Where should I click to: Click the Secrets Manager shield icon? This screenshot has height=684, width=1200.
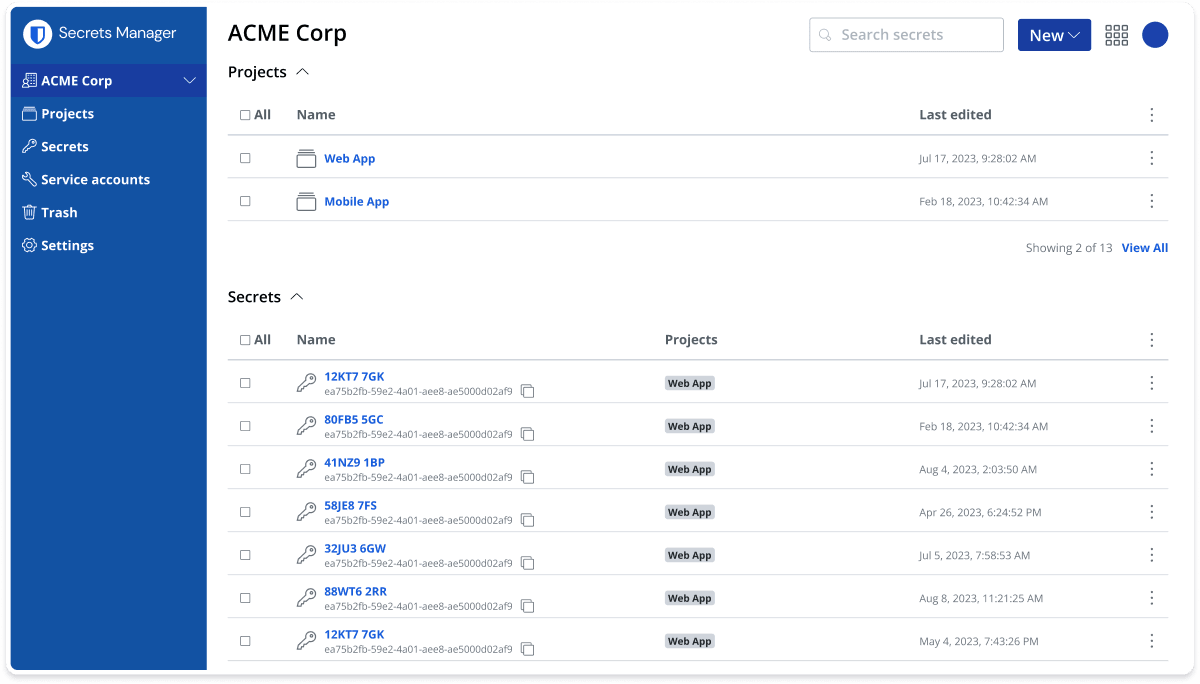pyautogui.click(x=37, y=34)
